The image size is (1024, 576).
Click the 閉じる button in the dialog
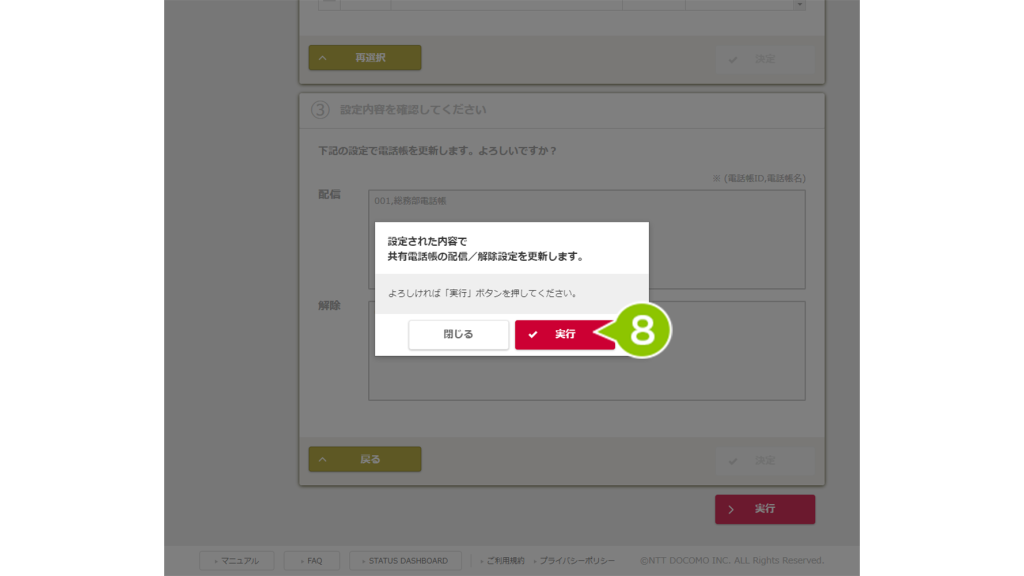(458, 334)
